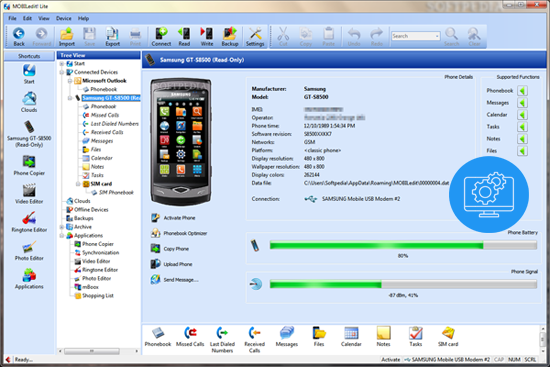The width and height of the screenshot is (550, 367).
Task: Launch Video Editor shortcut
Action: coord(29,194)
